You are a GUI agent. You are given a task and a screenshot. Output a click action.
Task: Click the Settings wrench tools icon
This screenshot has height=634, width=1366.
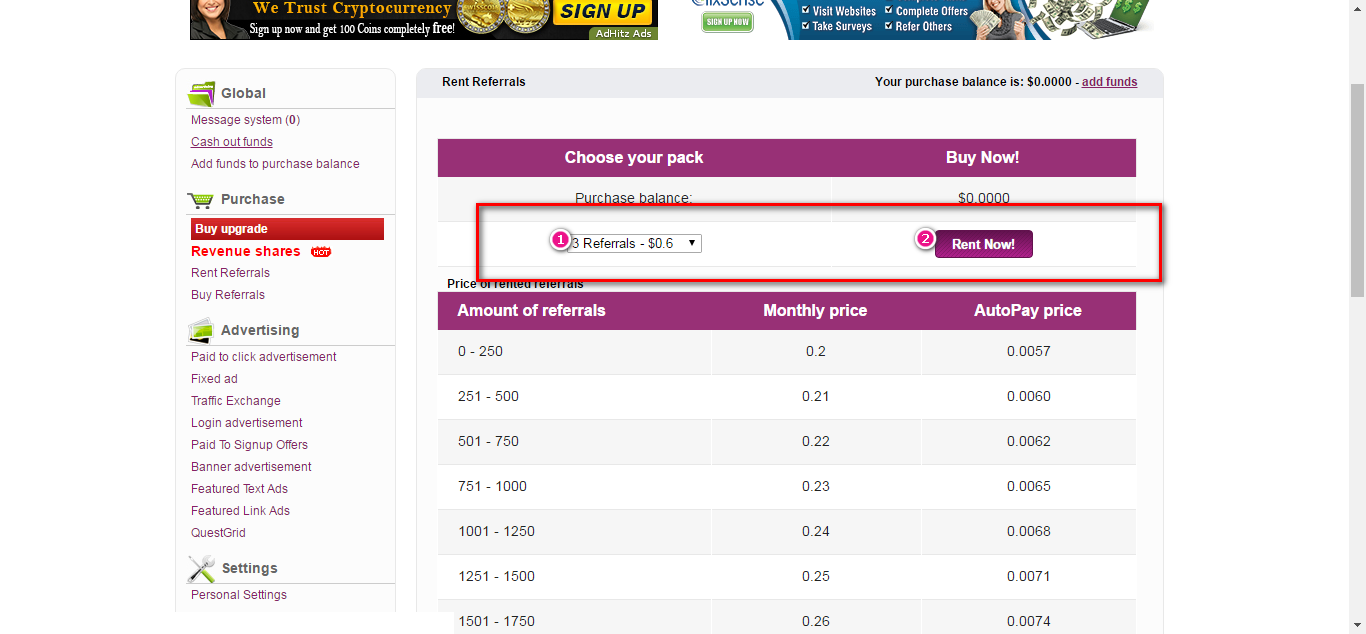coord(201,569)
